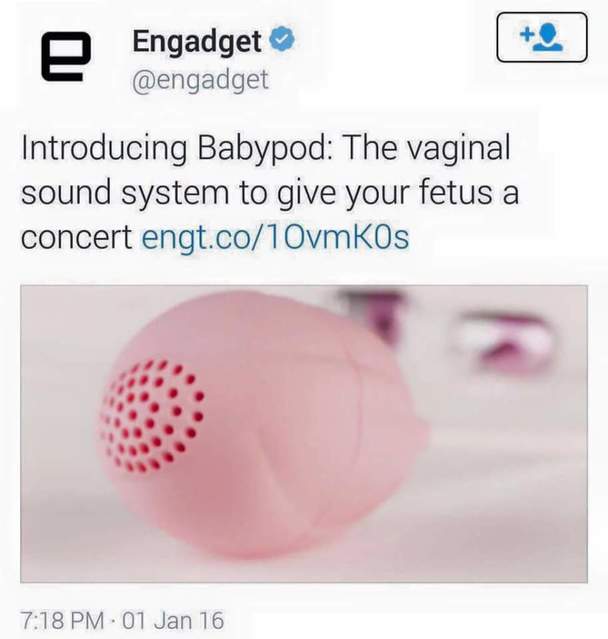Screen dimensions: 608x639
Task: Open the engt.co/1OvmK0s link
Action: 275,236
